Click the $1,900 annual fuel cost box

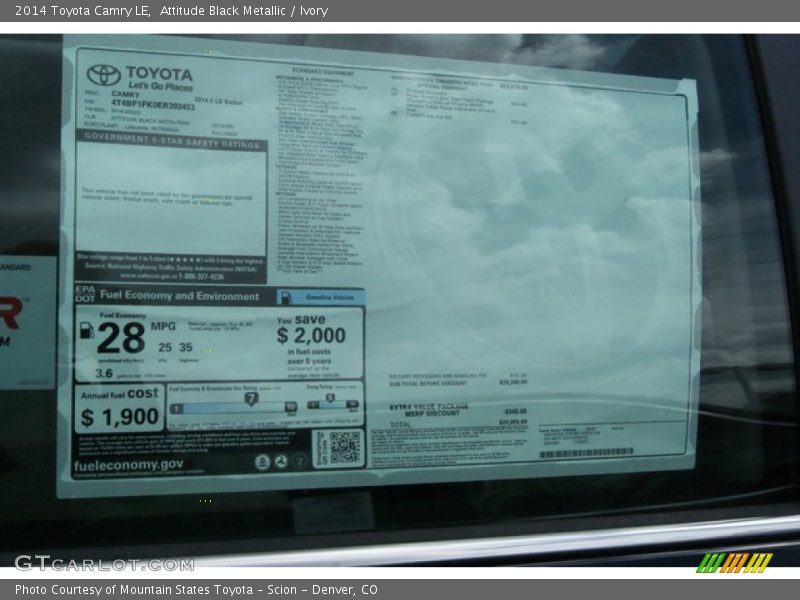pos(119,408)
